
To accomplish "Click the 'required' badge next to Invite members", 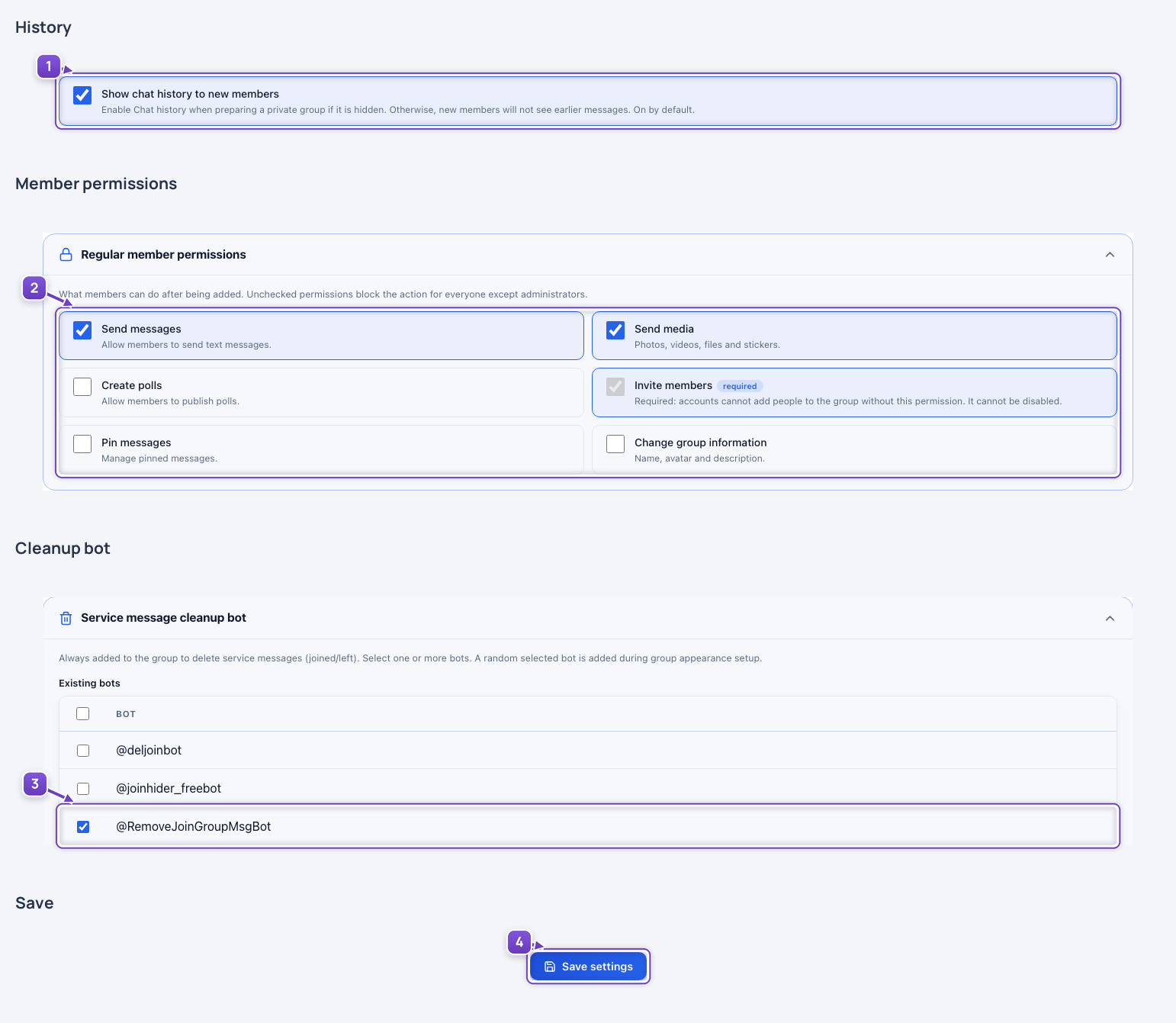I will click(740, 386).
